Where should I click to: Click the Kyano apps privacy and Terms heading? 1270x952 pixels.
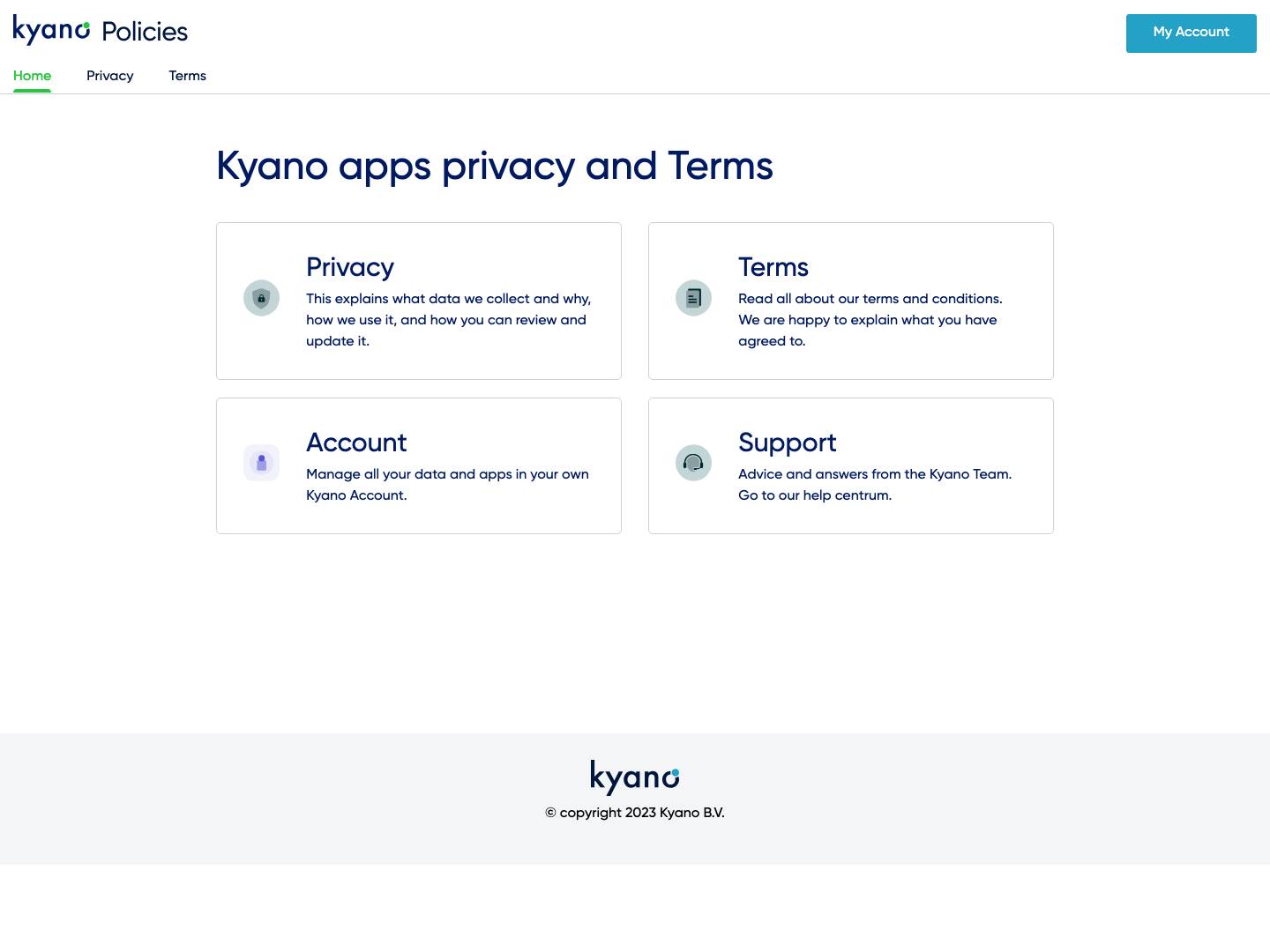[494, 166]
